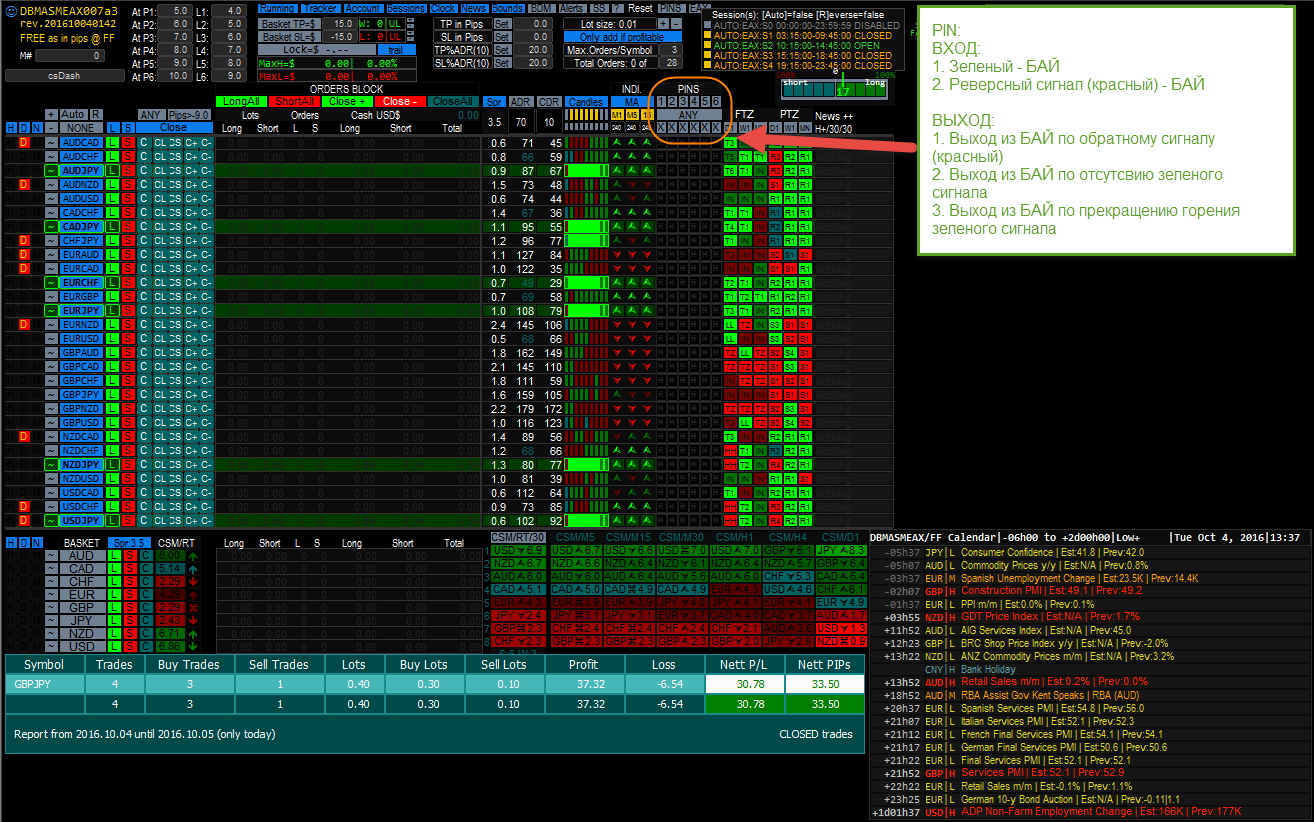Open the ANY selector beside Pips>-9.0
Viewport: 1314px width, 822px height.
coord(152,114)
